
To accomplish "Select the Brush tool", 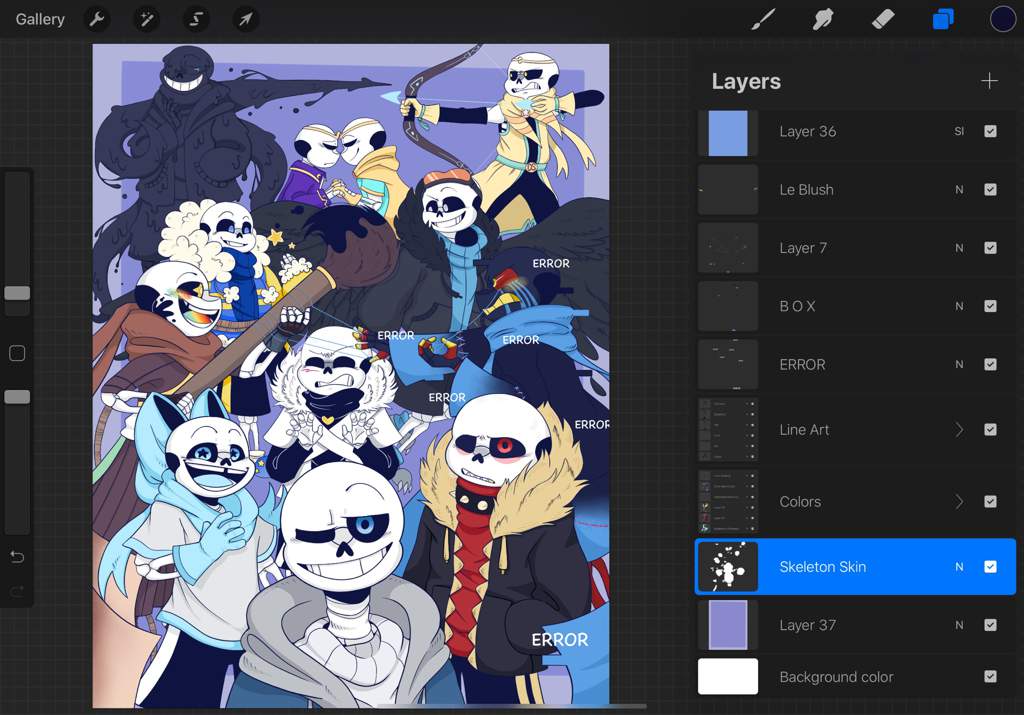I will [x=763, y=20].
